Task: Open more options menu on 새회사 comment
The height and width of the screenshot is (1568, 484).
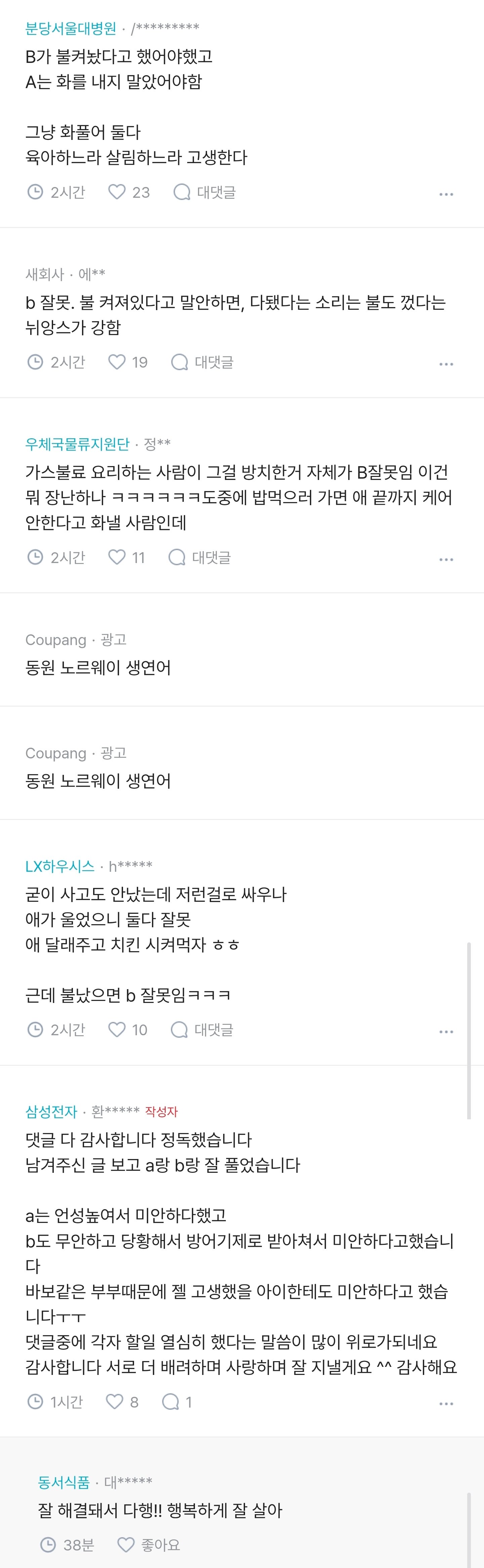Action: point(446,364)
